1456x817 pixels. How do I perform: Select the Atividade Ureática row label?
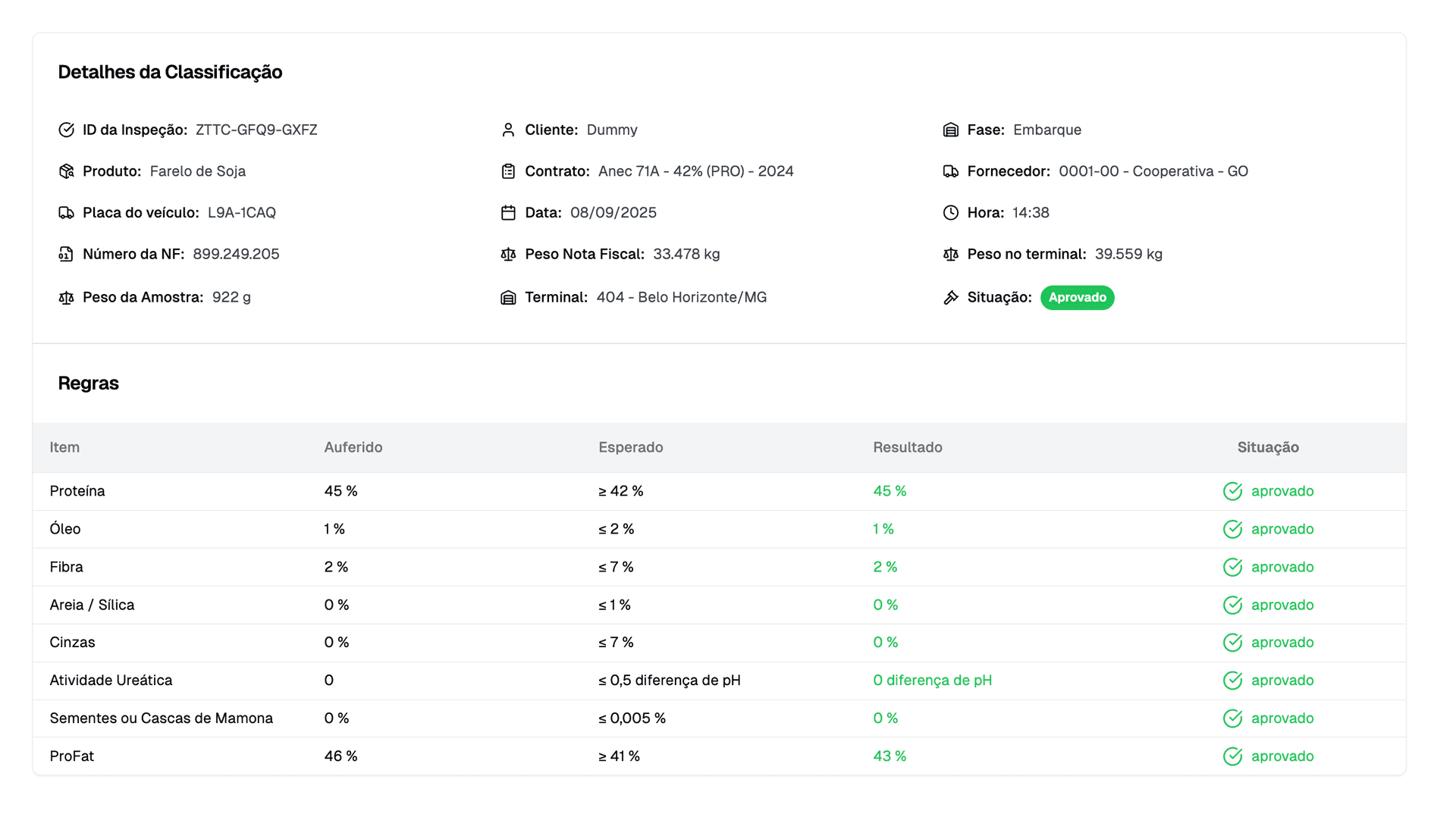pos(111,681)
